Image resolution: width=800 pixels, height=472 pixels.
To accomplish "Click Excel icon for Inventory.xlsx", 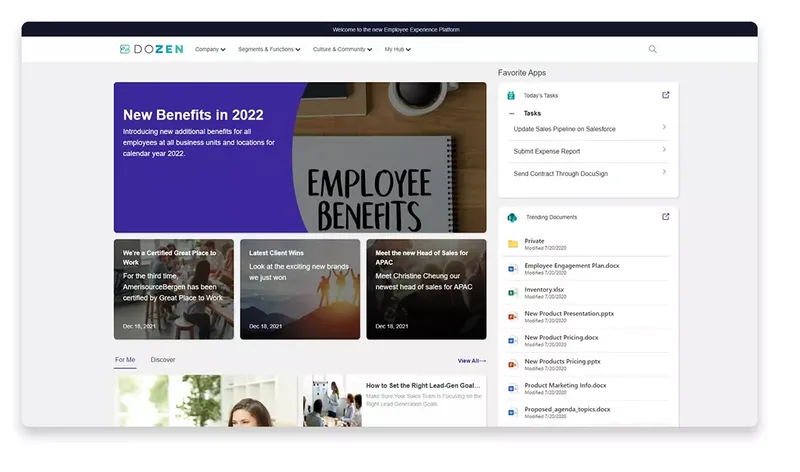I will 513,292.
